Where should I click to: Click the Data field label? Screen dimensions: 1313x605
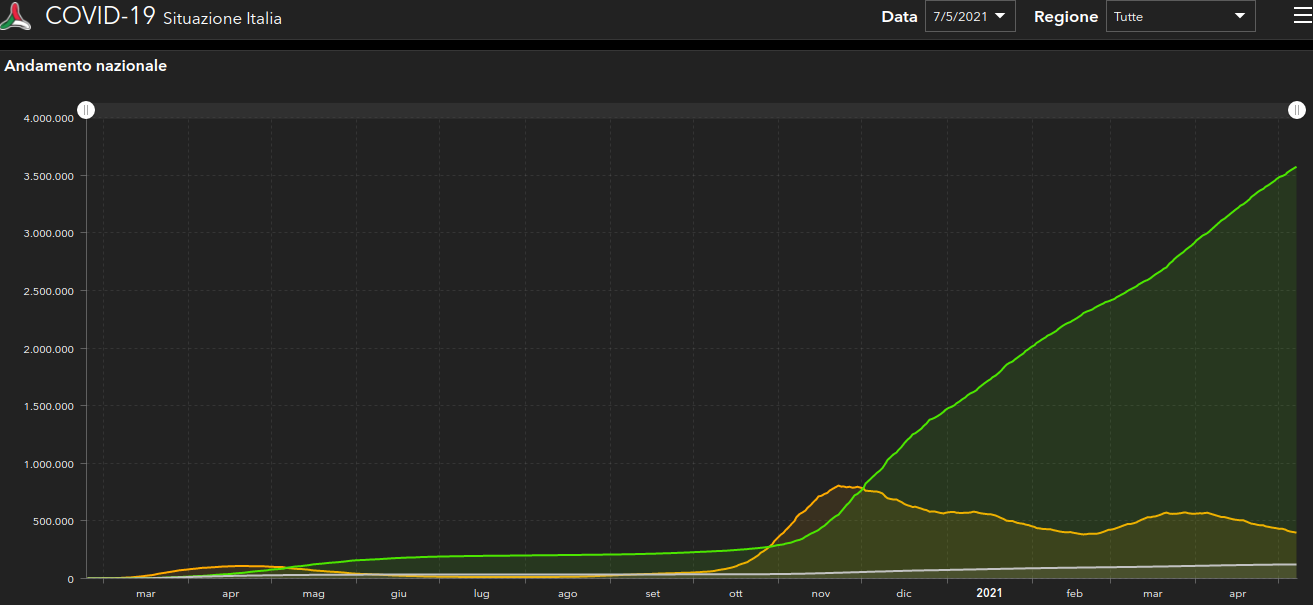click(899, 17)
